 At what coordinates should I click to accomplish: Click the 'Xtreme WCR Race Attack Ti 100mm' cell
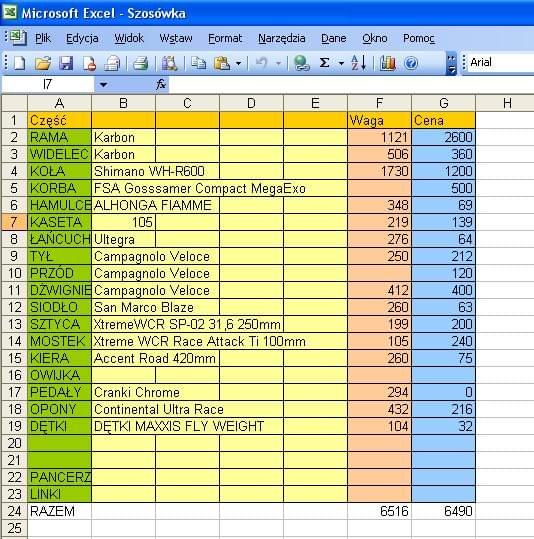[219, 341]
